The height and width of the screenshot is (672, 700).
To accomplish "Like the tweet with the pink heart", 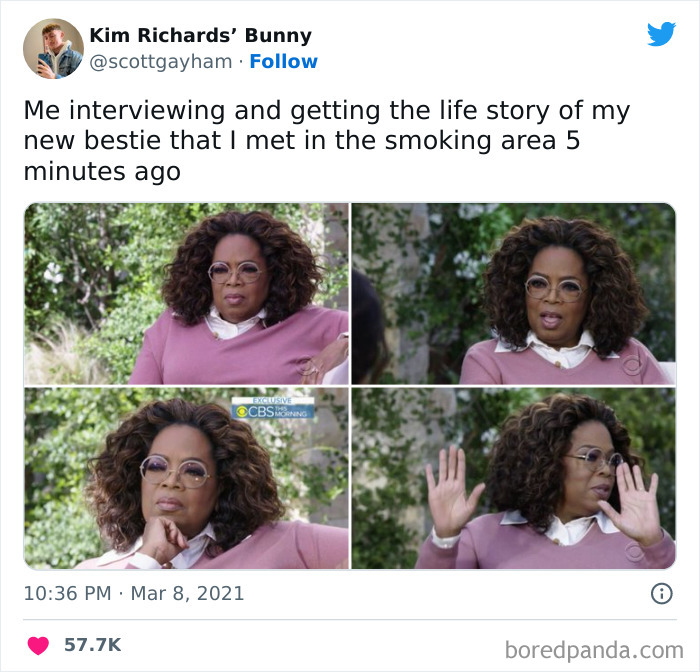I will click(x=38, y=645).
